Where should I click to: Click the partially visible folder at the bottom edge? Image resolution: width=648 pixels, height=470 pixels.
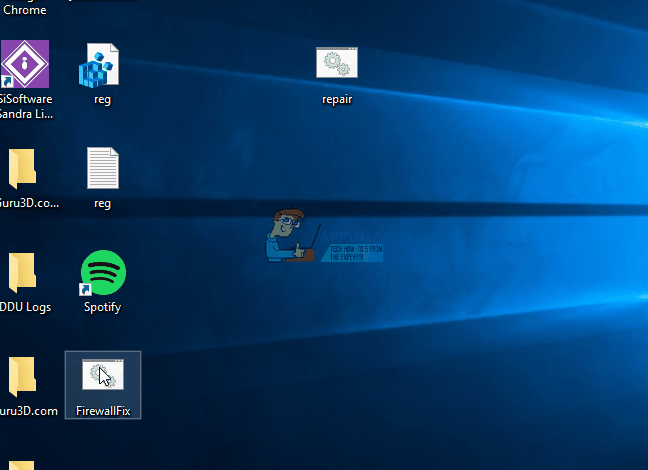coord(21,465)
